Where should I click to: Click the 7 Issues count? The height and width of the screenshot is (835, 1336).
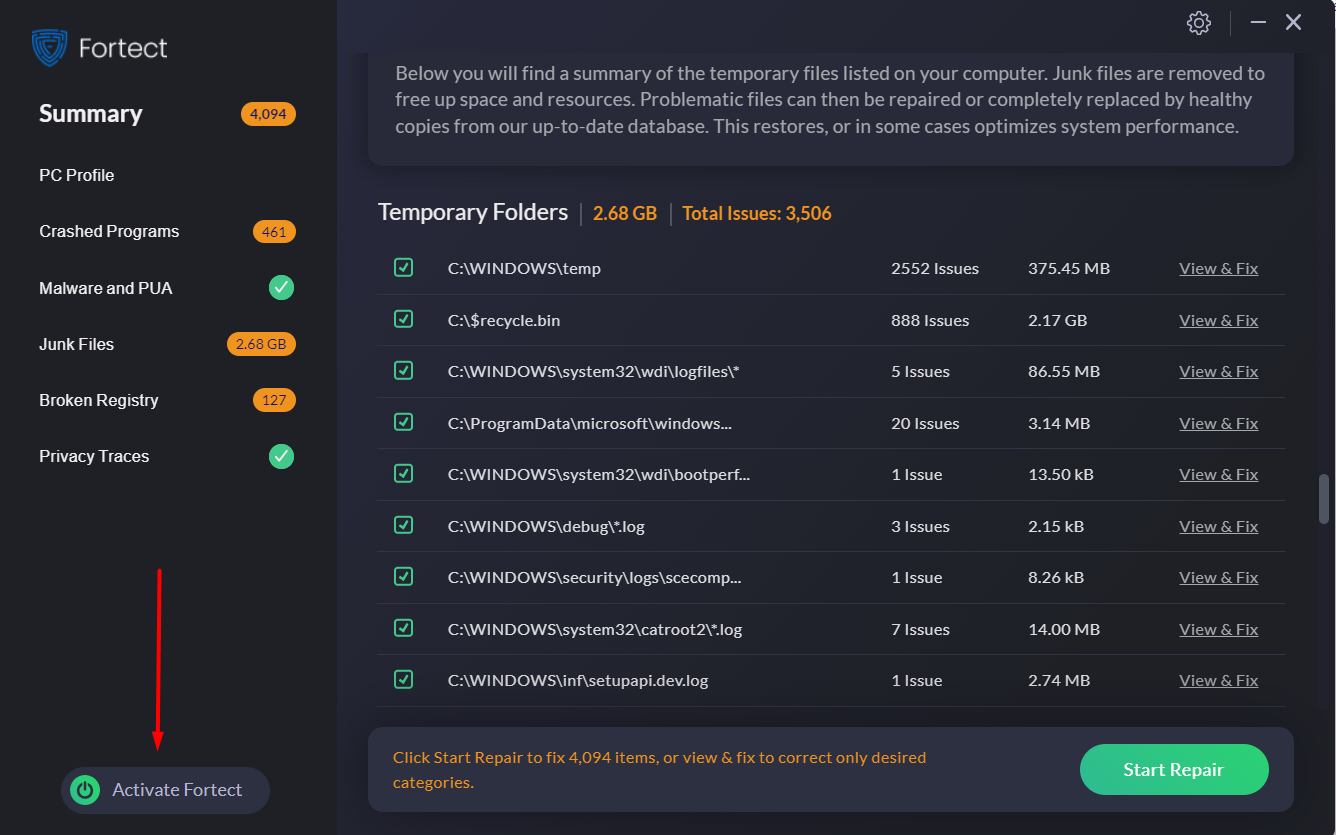pyautogui.click(x=920, y=629)
